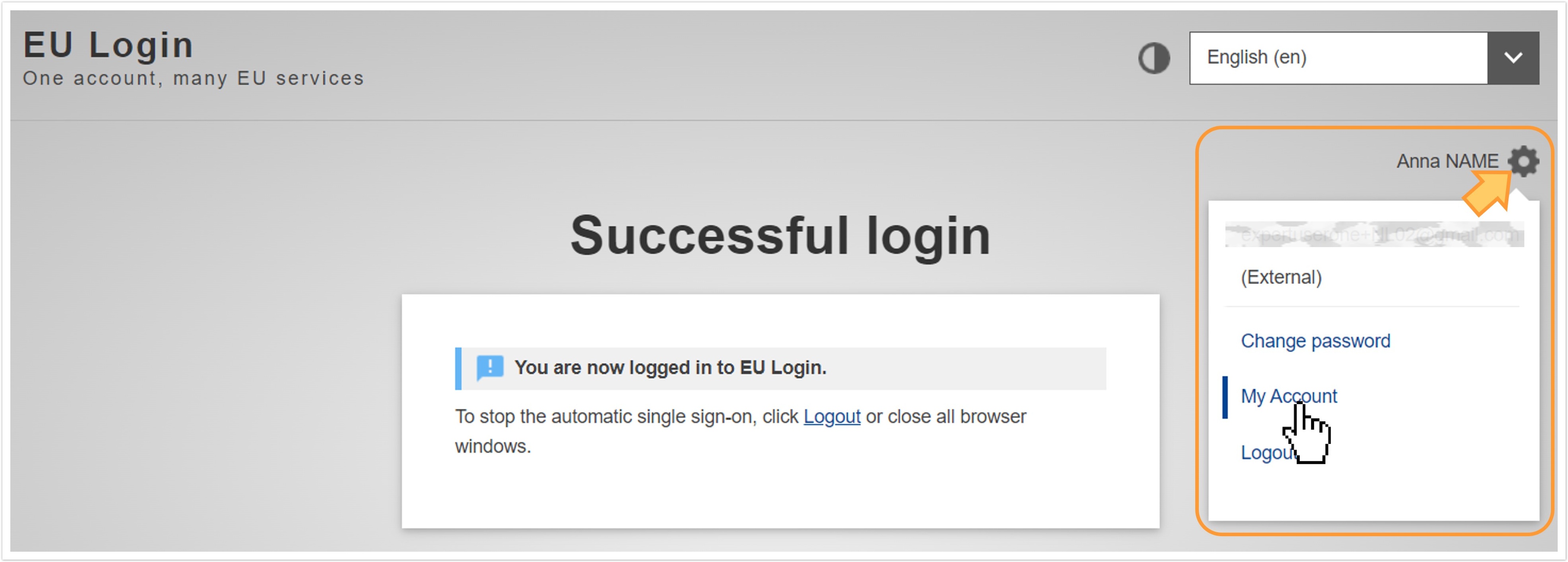Open My Account menu entry
This screenshot has height=562, width=1568.
1289,396
